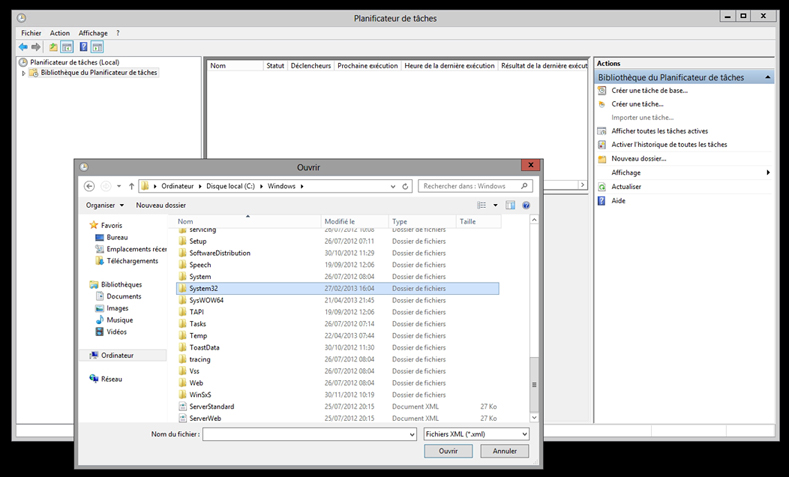Click the Annuler button
The width and height of the screenshot is (789, 477).
(504, 451)
